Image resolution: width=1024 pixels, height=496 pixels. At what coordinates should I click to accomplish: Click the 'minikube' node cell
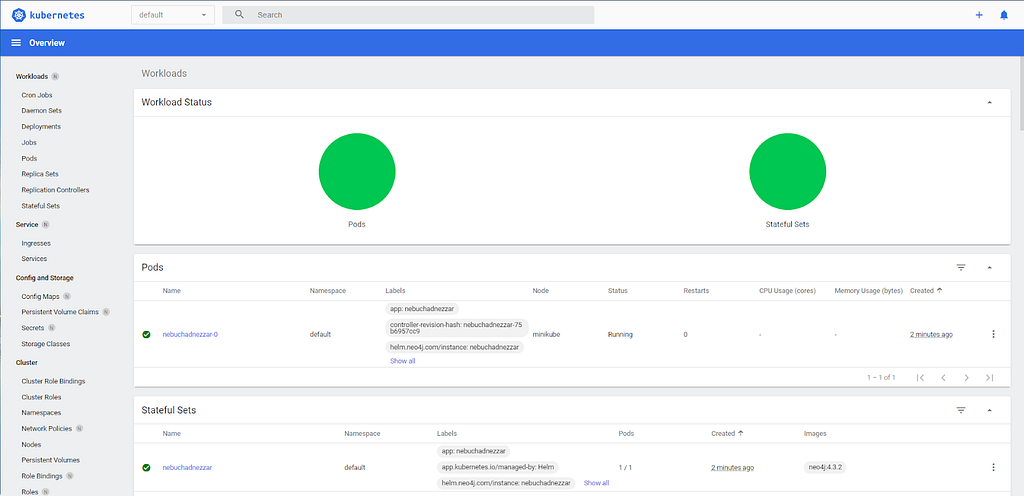546,334
